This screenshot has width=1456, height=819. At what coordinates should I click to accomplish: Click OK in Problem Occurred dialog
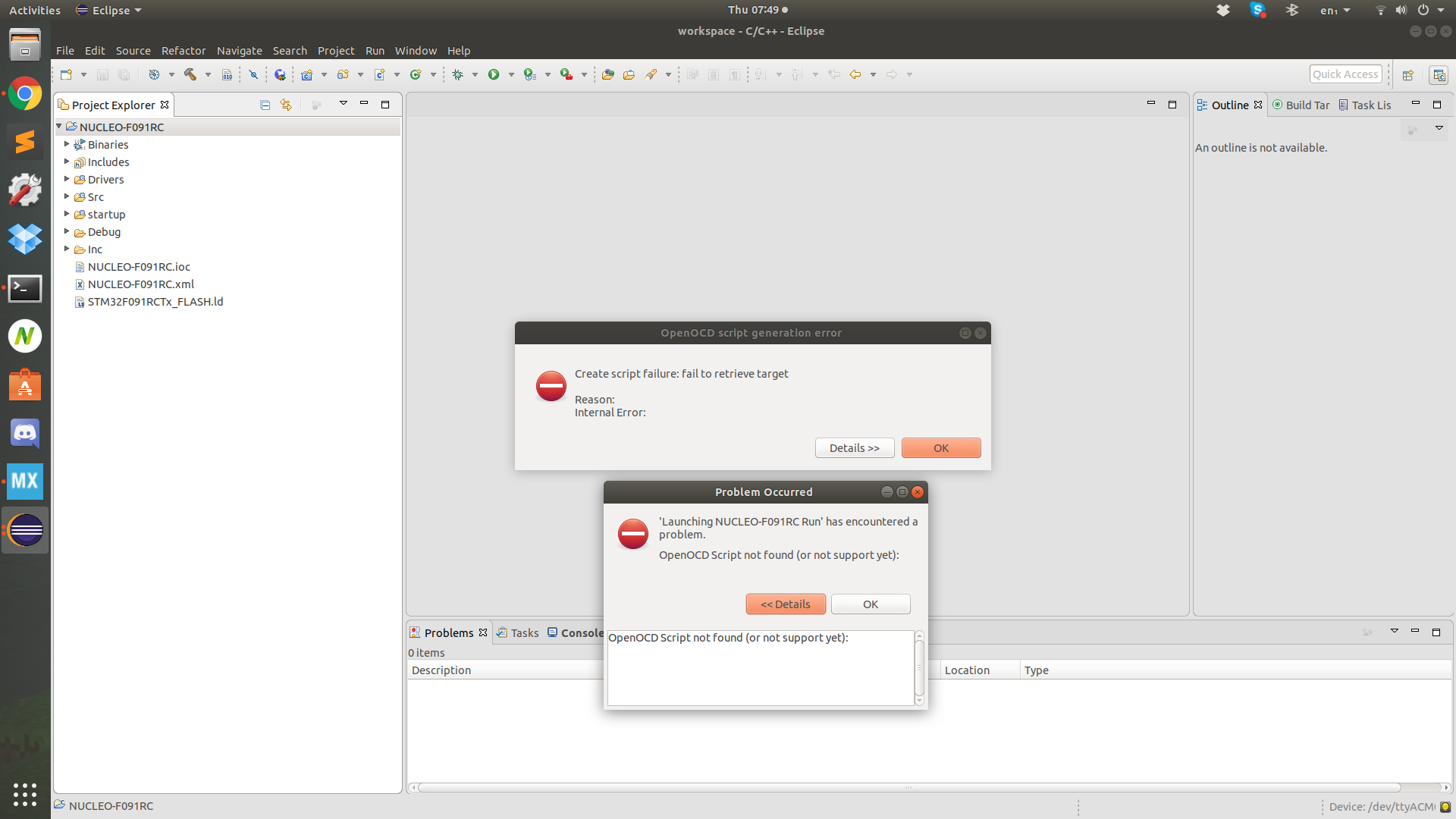click(871, 604)
